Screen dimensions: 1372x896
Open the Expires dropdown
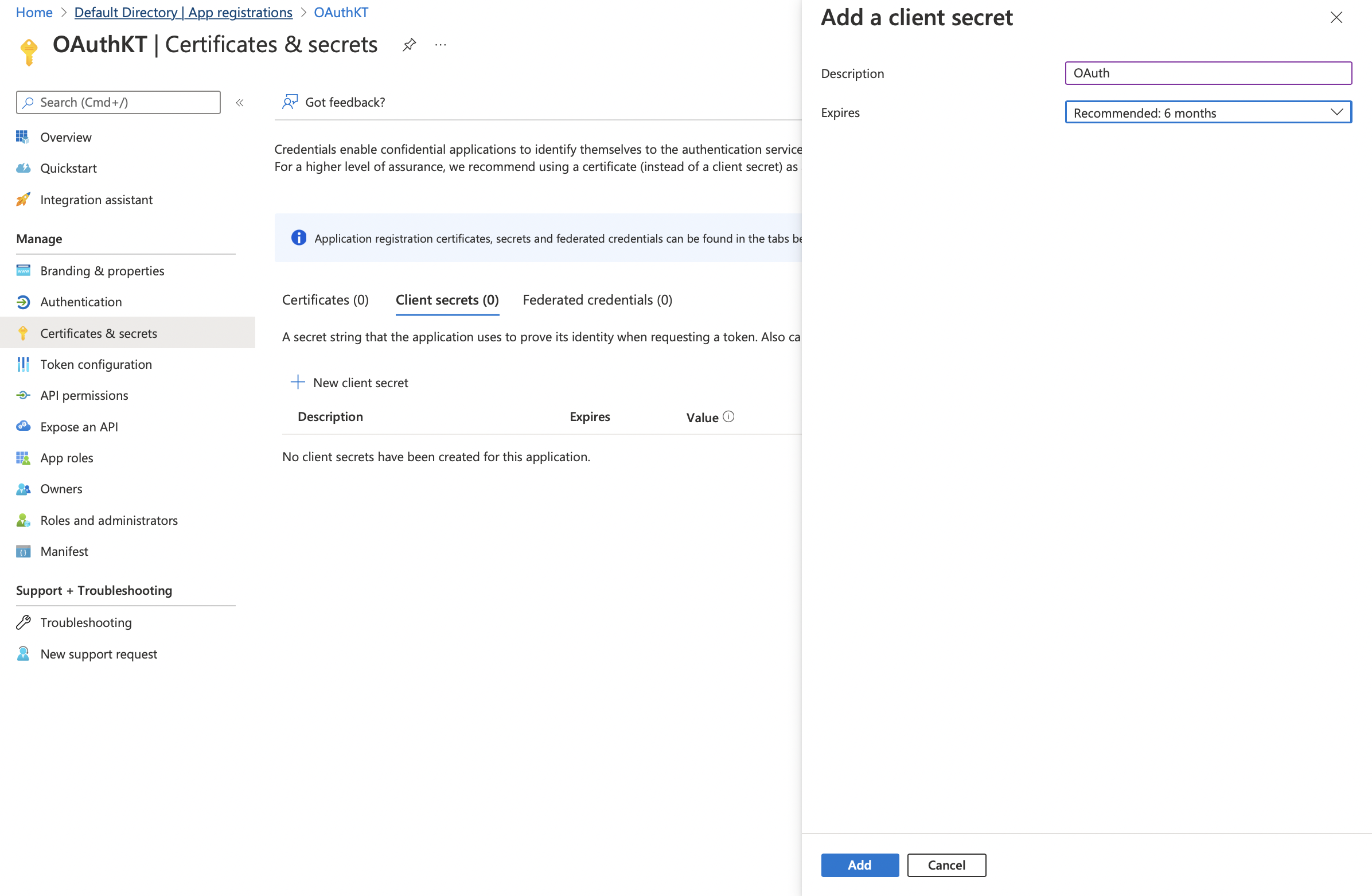tap(1208, 112)
